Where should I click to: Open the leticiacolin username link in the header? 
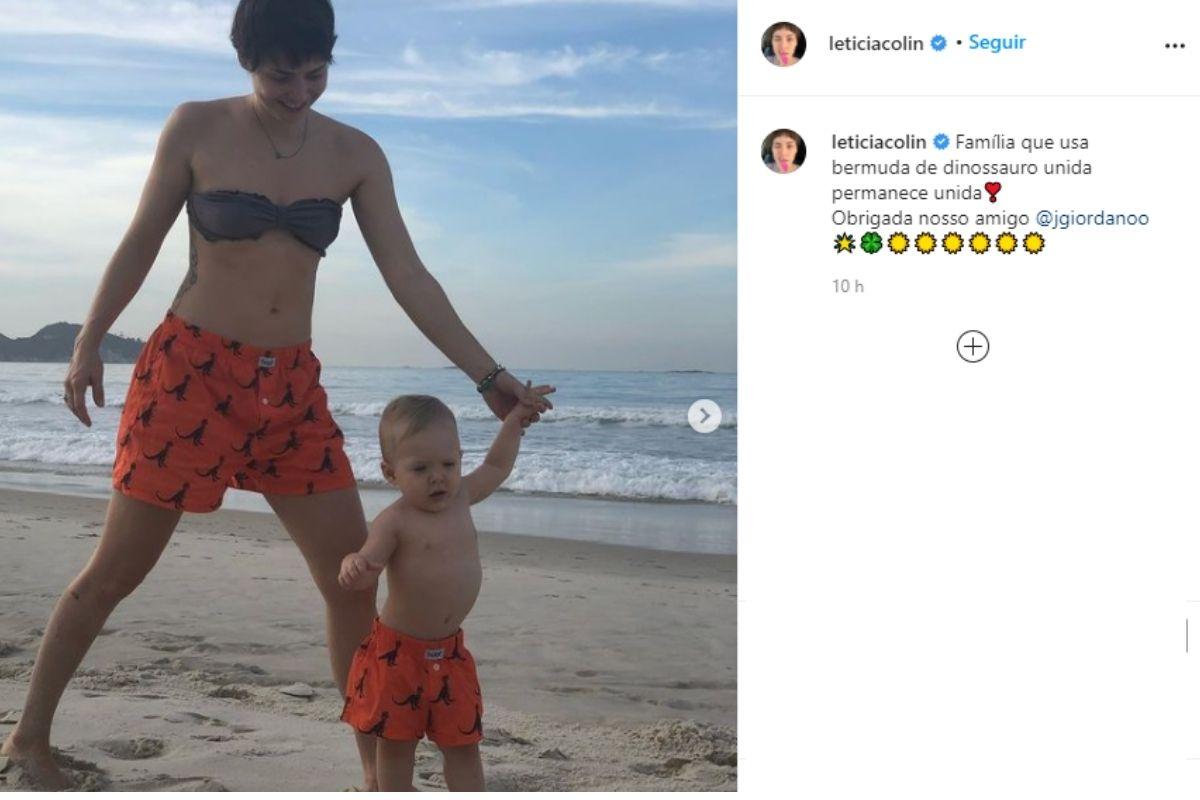pos(878,43)
